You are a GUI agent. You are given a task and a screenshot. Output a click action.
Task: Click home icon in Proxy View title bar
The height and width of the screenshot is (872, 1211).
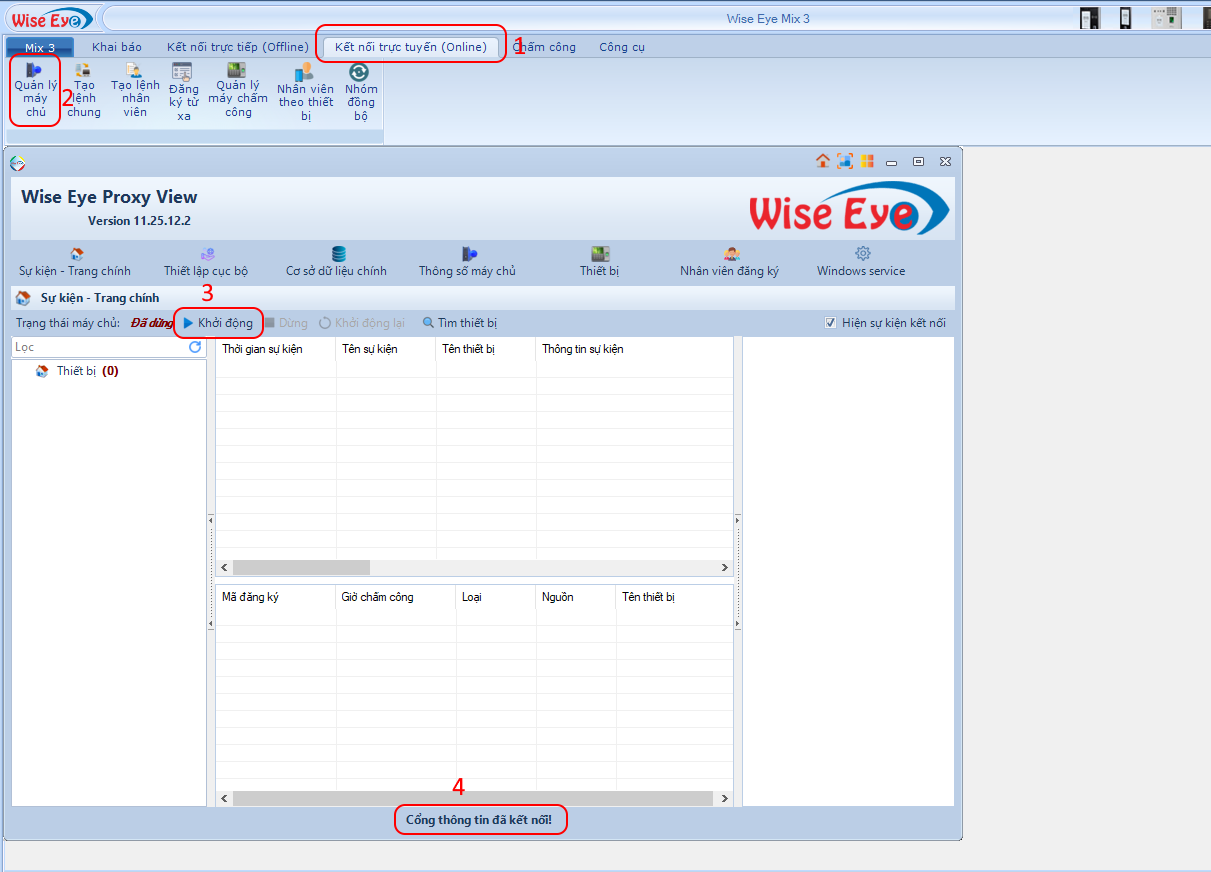tap(822, 161)
